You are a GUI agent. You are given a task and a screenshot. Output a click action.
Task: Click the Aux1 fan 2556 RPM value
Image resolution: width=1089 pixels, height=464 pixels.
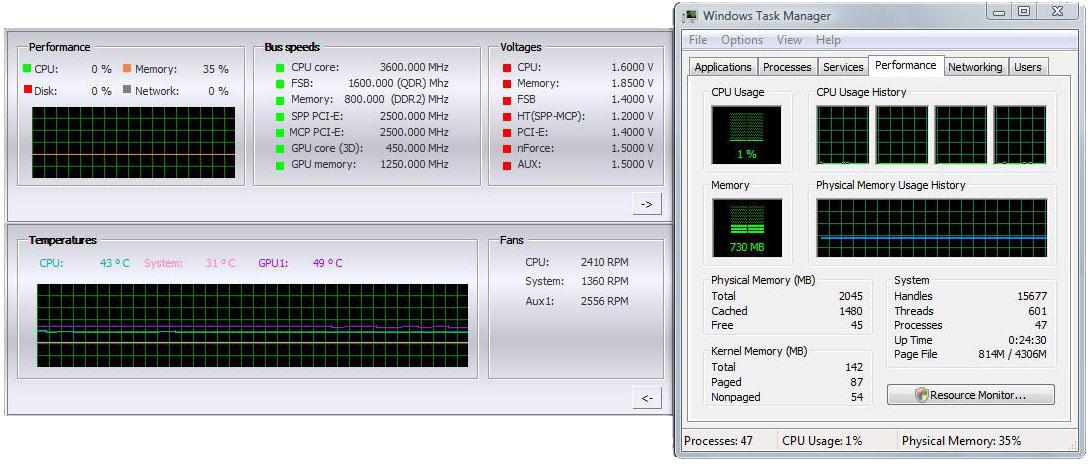coord(604,301)
